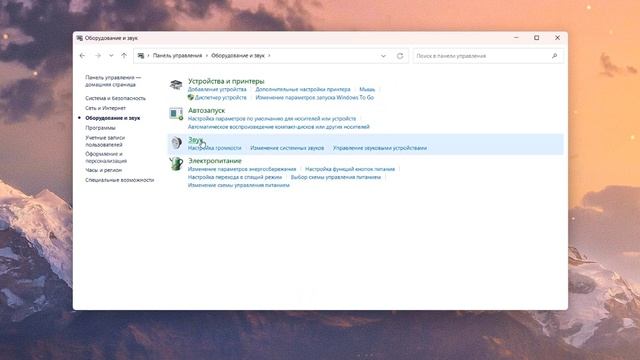Go forward with the Forward arrow

(98, 56)
